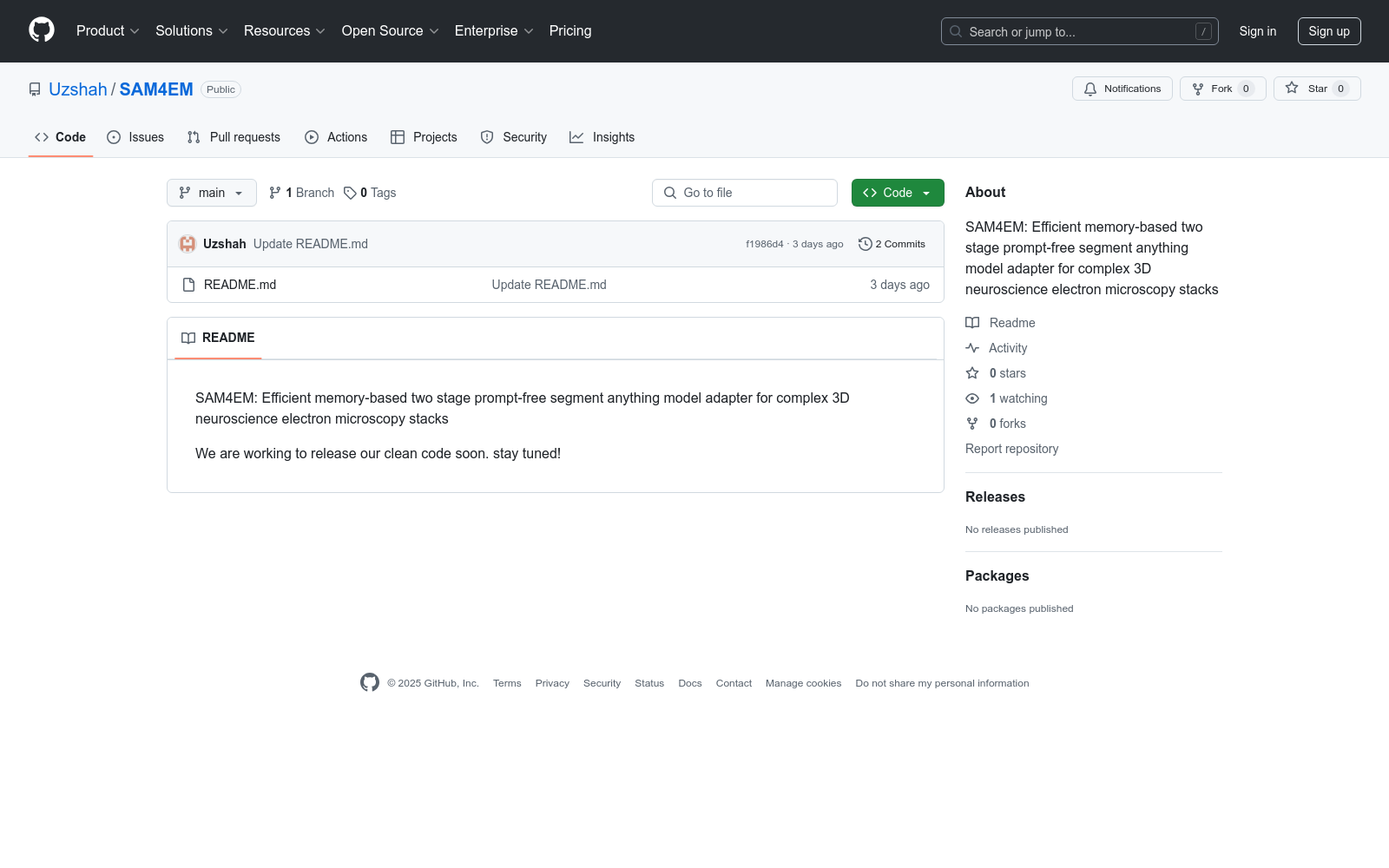
Task: Go to the Security tab
Action: point(514,137)
